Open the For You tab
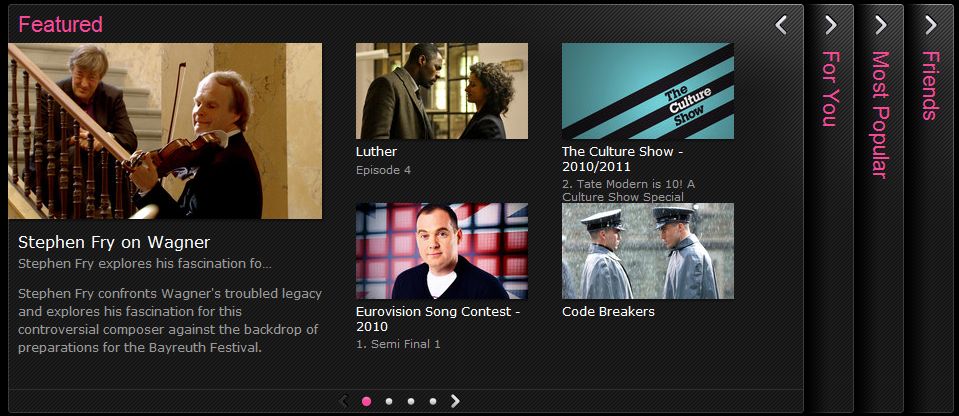959x416 pixels. (830, 89)
